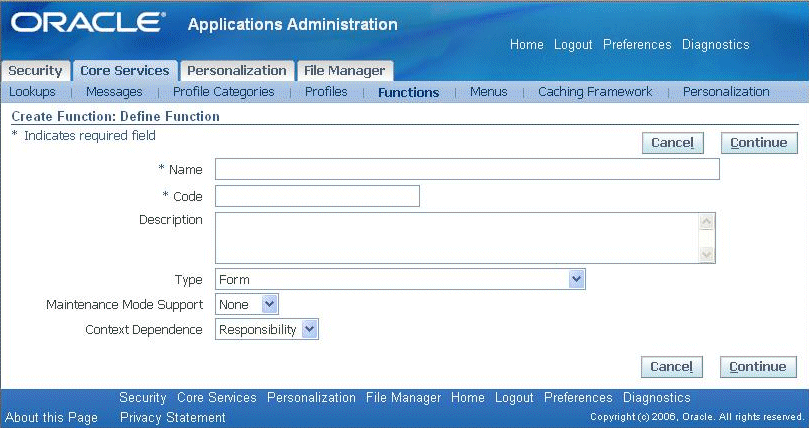The image size is (809, 428).
Task: Open Personalization subtab in Core Services
Action: click(x=726, y=92)
